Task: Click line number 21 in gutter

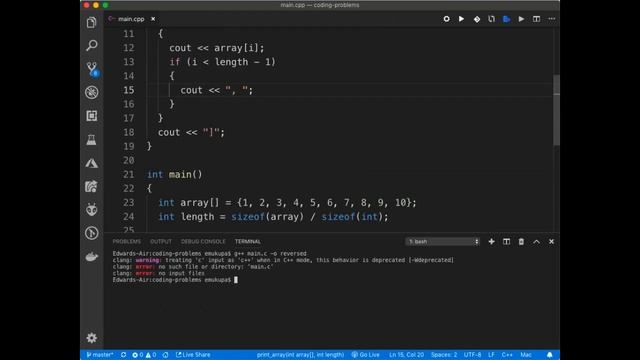Action: coord(129,175)
